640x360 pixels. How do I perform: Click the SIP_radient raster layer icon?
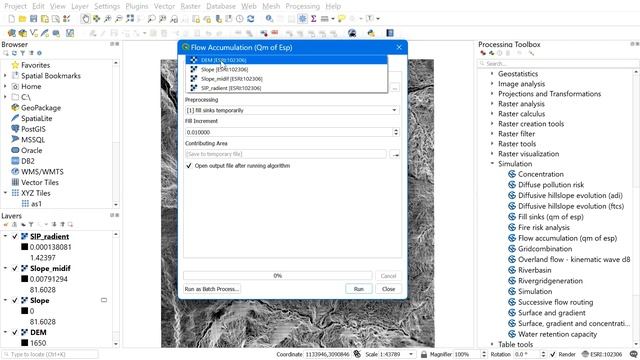[x=24, y=236]
